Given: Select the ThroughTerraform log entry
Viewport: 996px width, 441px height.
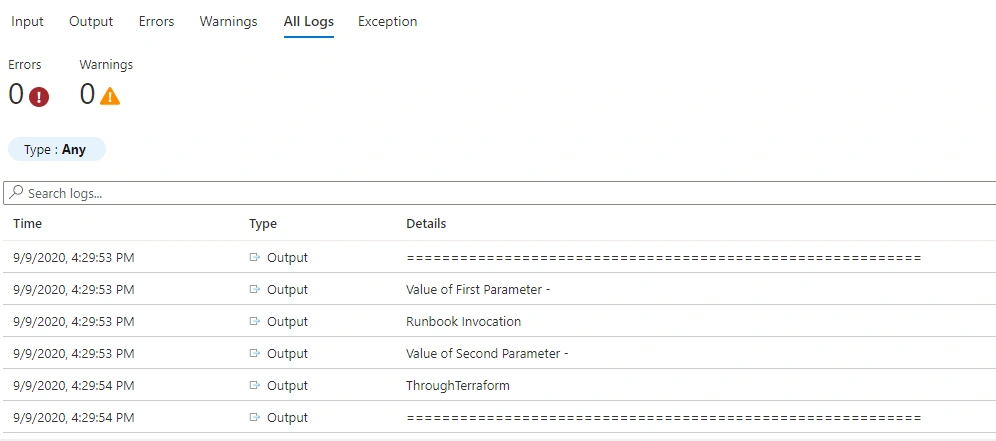Looking at the screenshot, I should [x=498, y=385].
